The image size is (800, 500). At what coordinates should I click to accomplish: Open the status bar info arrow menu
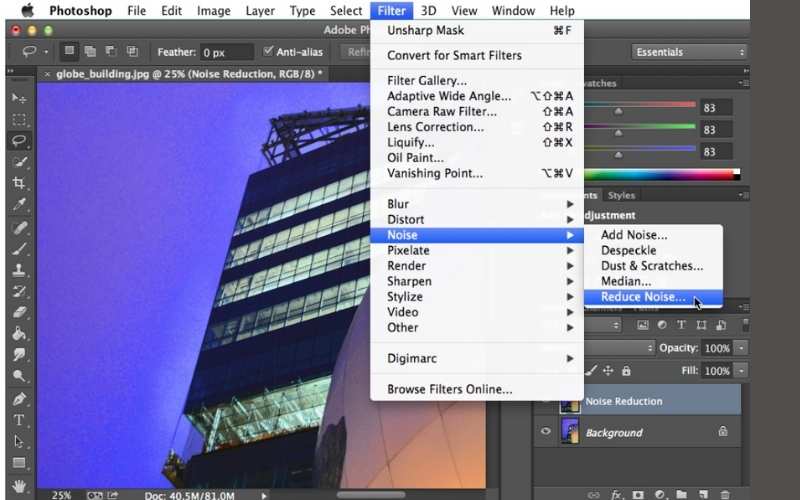pos(264,495)
